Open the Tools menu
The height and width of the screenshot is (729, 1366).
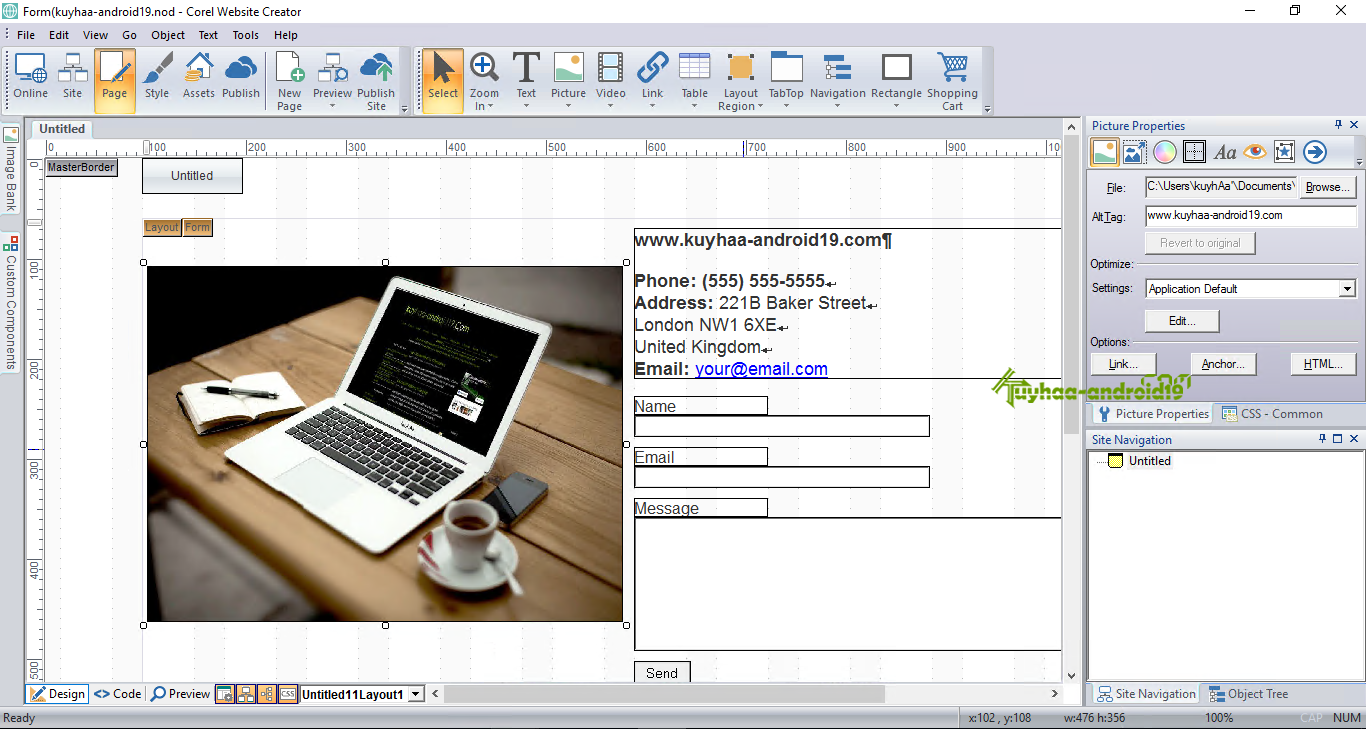pyautogui.click(x=245, y=34)
